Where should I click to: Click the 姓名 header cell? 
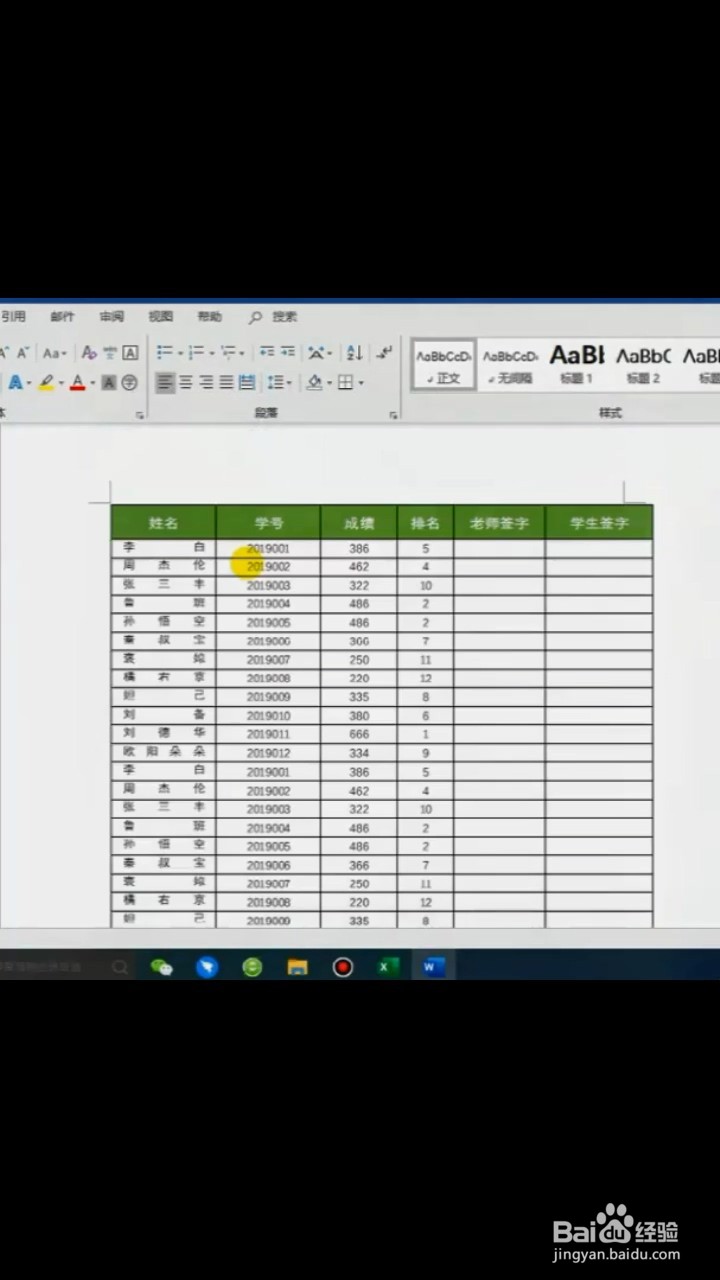coord(163,522)
